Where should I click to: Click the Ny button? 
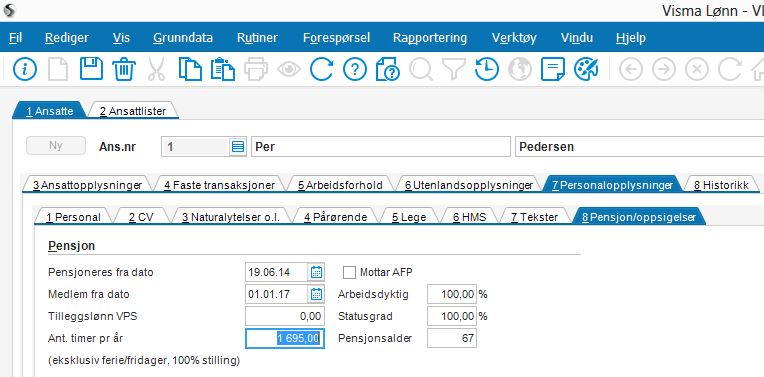[x=56, y=146]
